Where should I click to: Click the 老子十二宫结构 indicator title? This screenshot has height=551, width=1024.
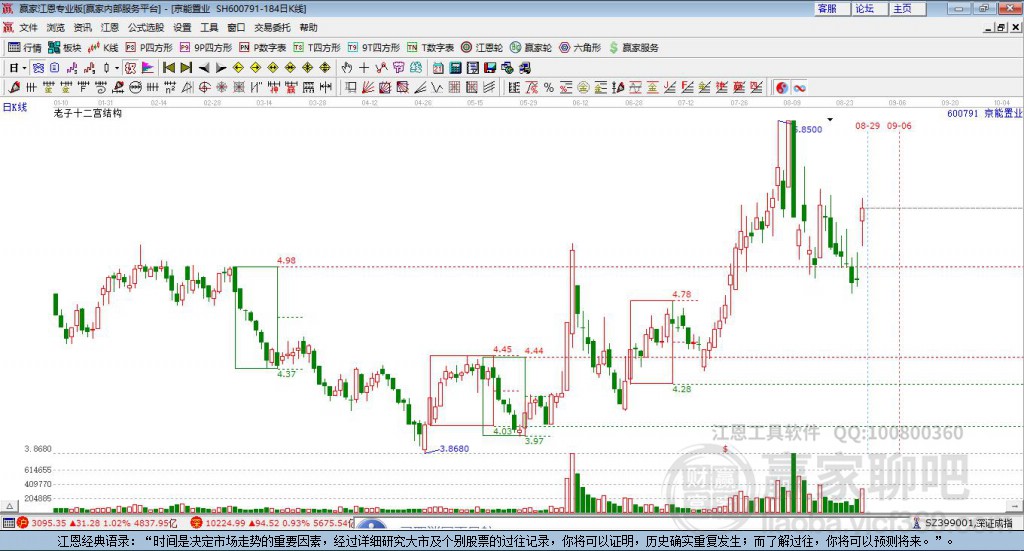click(x=88, y=113)
